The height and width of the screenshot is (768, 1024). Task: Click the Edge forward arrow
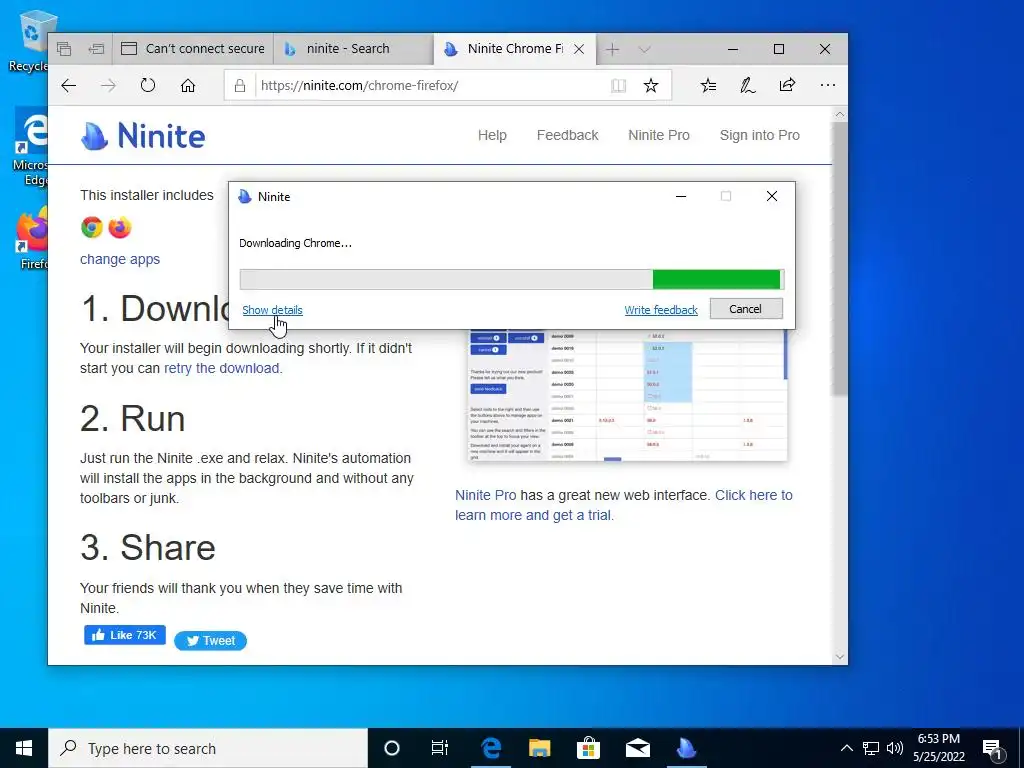[108, 86]
